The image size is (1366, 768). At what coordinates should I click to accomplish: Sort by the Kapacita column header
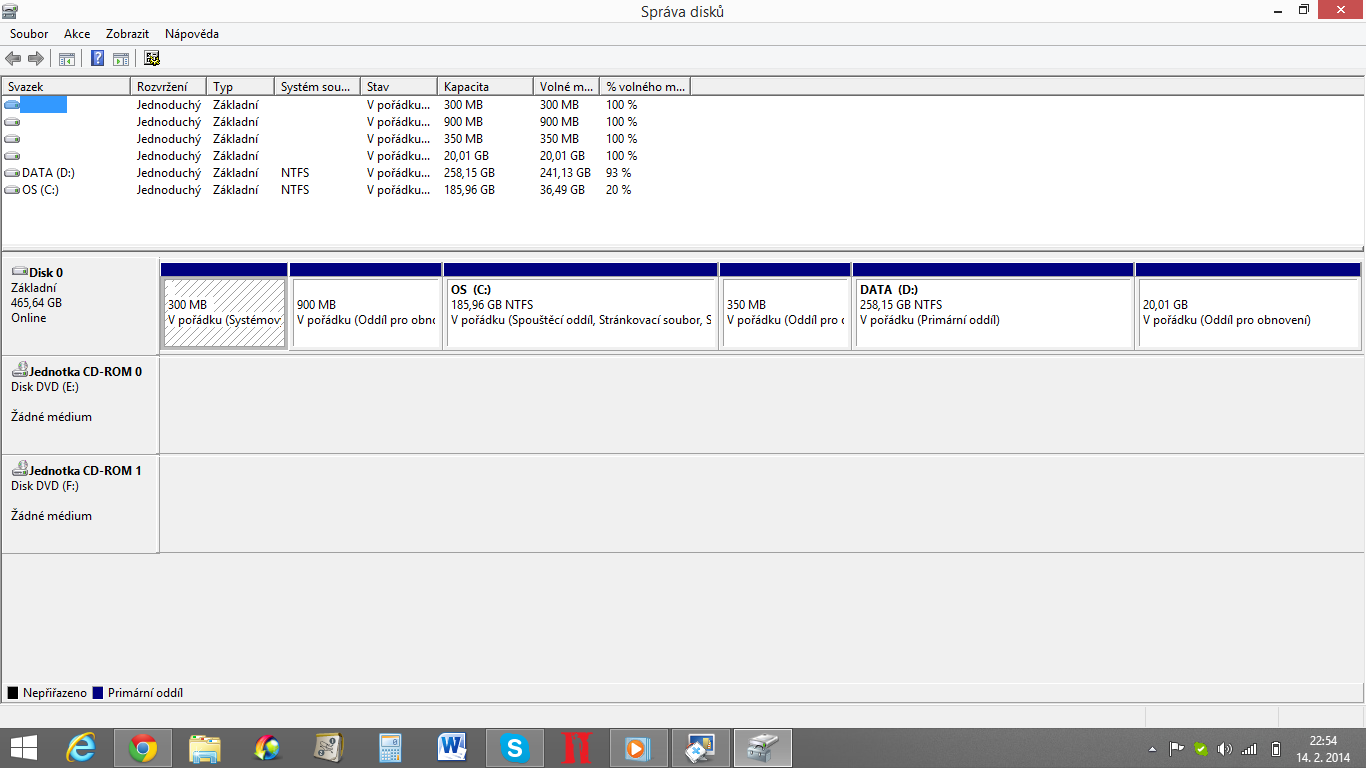[x=486, y=87]
